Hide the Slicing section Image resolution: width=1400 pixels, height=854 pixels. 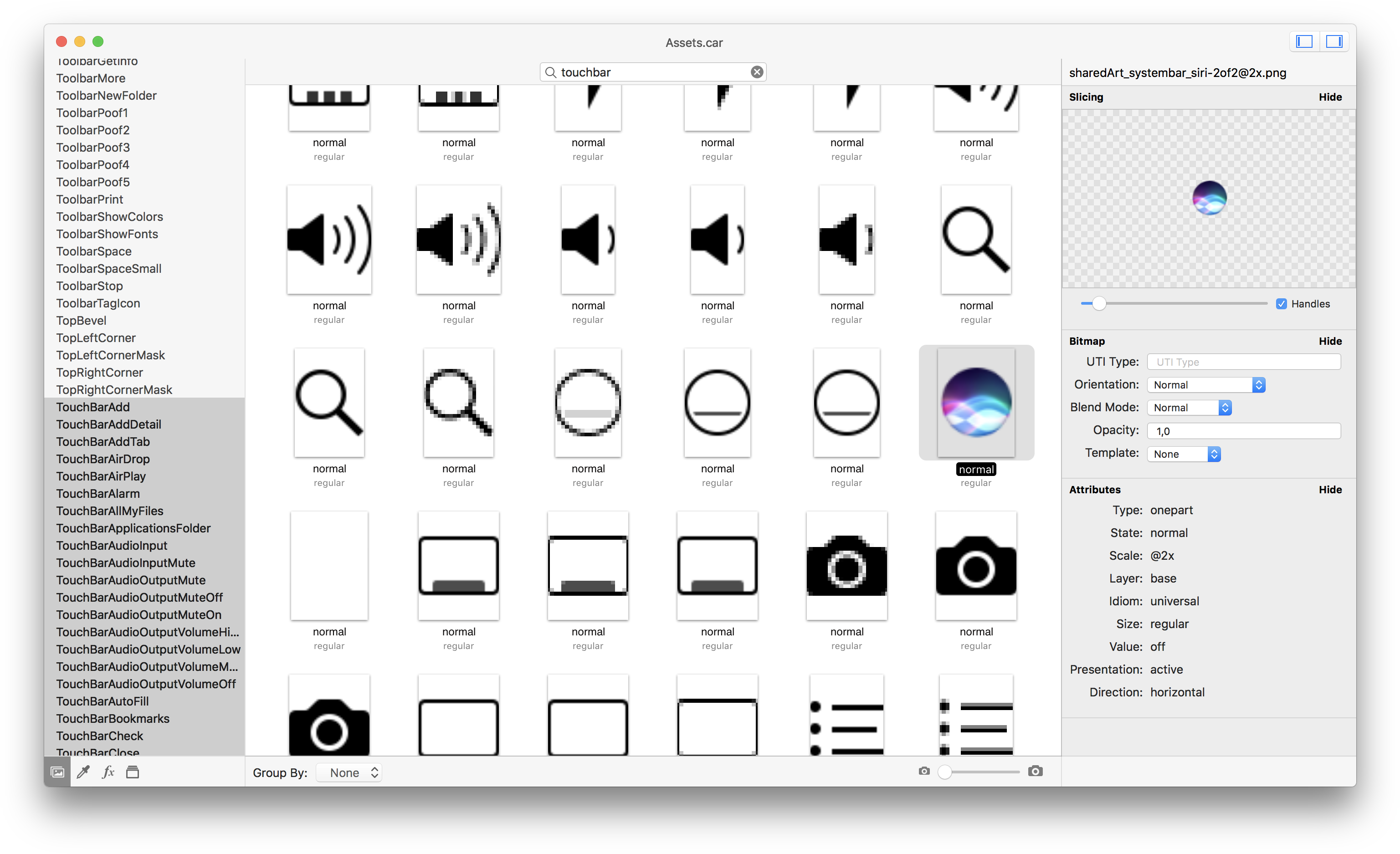[x=1329, y=97]
